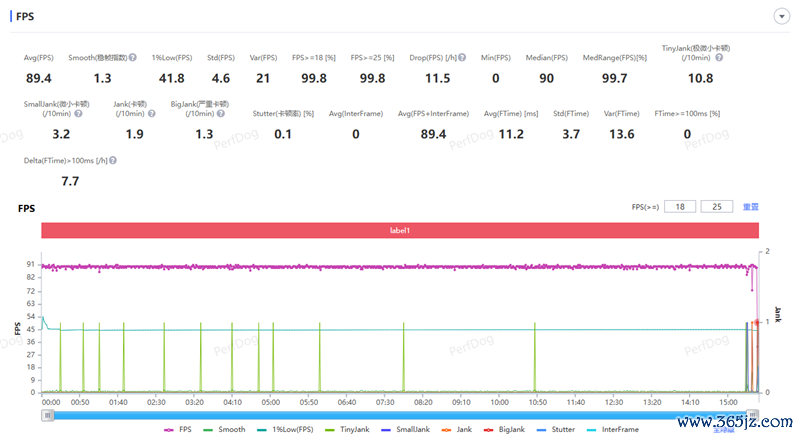Open the SmallJank help question icon
The height and width of the screenshot is (437, 800).
pos(78,114)
